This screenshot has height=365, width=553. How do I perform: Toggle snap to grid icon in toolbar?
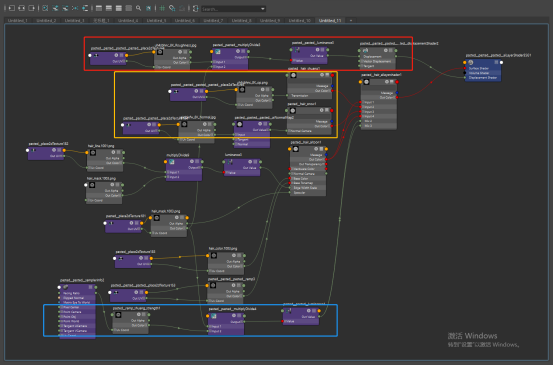pos(172,8)
